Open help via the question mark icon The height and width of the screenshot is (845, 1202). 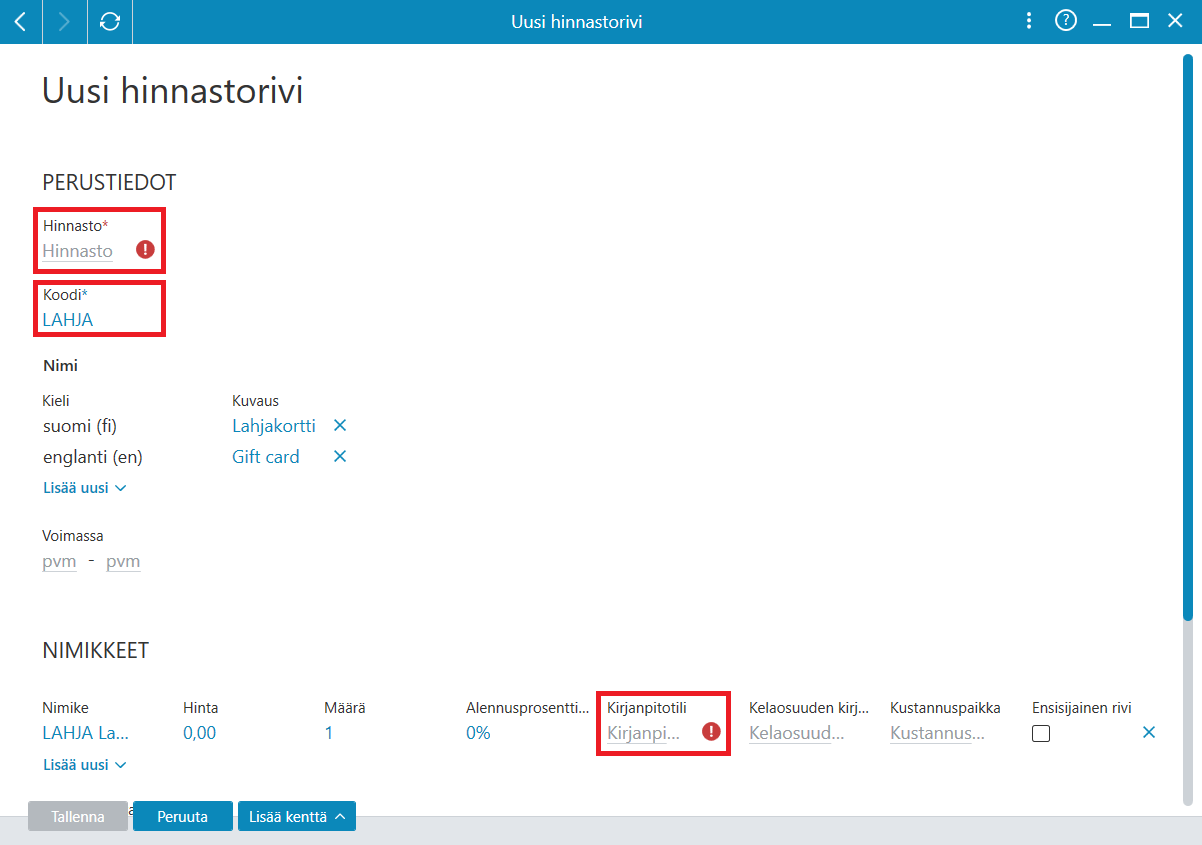click(1066, 21)
